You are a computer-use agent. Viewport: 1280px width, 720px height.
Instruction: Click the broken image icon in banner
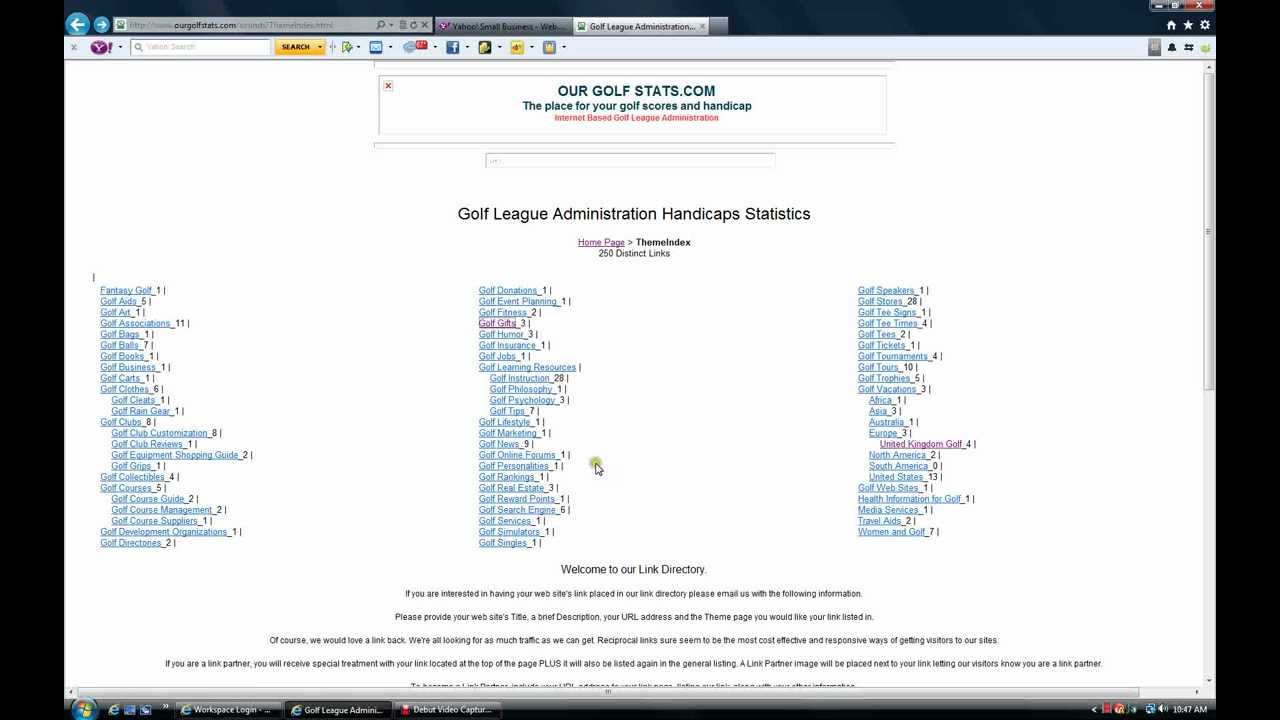(x=388, y=86)
